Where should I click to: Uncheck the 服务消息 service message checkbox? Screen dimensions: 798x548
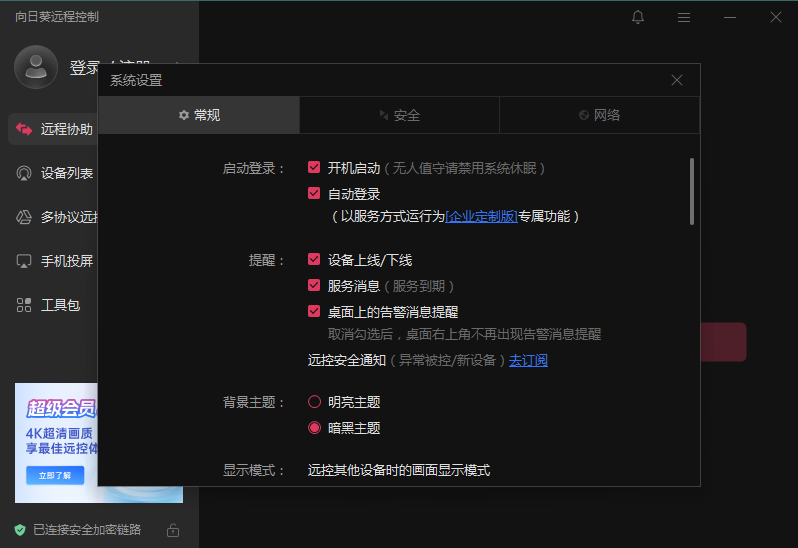(314, 286)
